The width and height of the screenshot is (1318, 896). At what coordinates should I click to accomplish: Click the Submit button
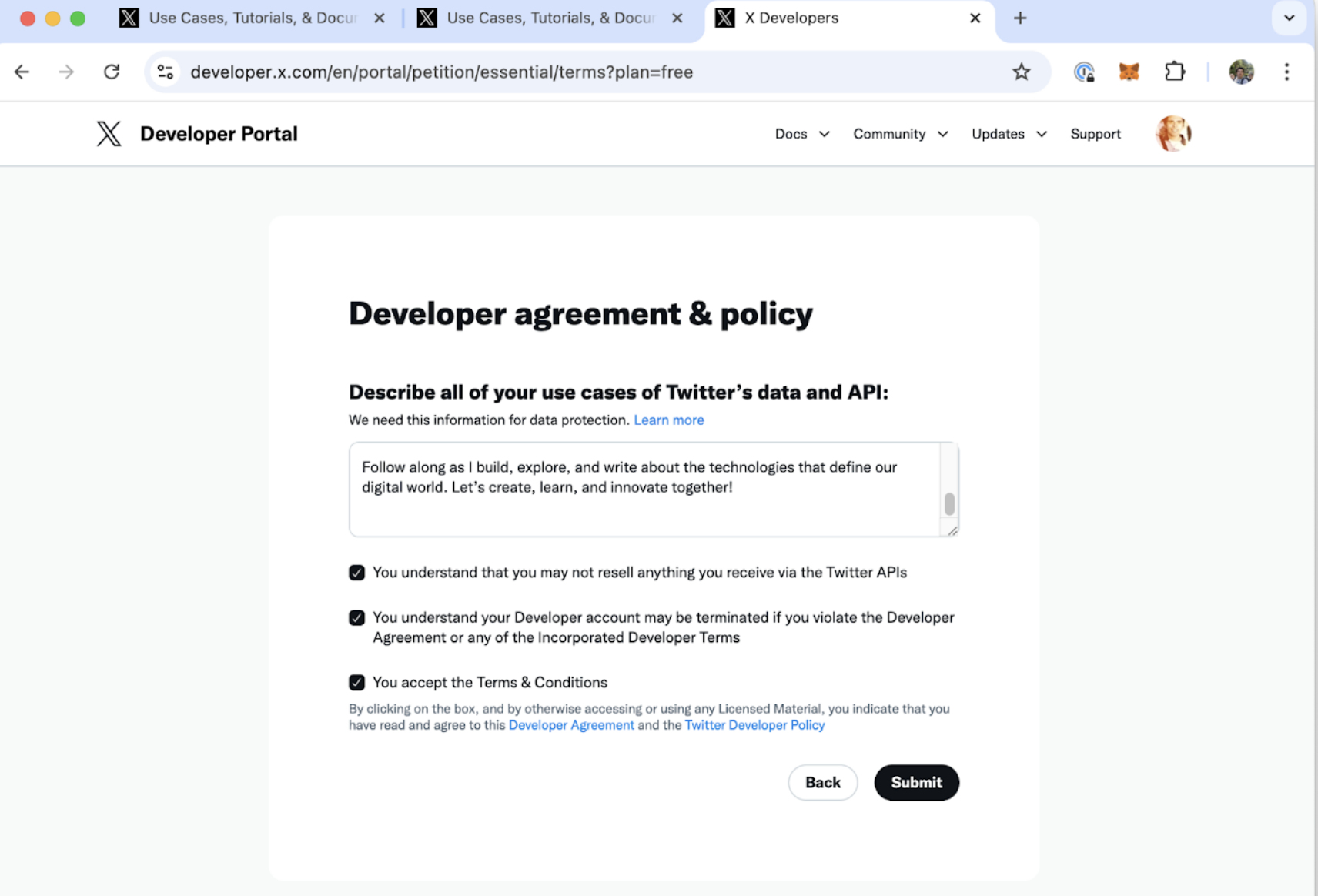916,782
